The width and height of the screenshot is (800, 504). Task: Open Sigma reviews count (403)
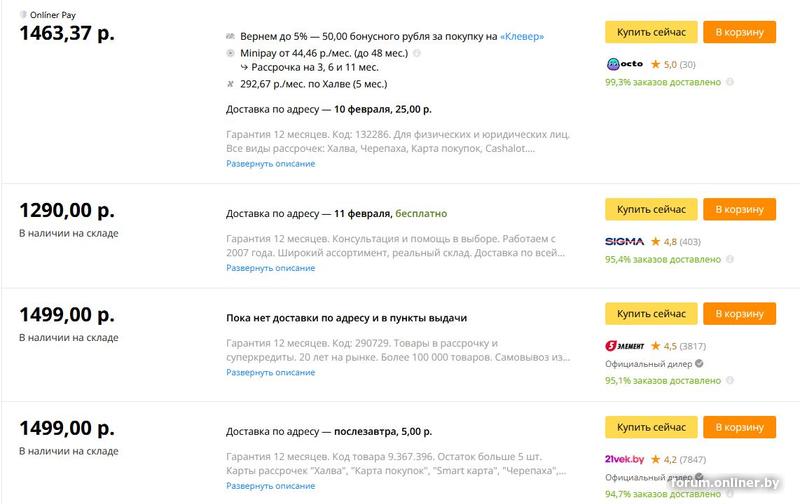(690, 242)
